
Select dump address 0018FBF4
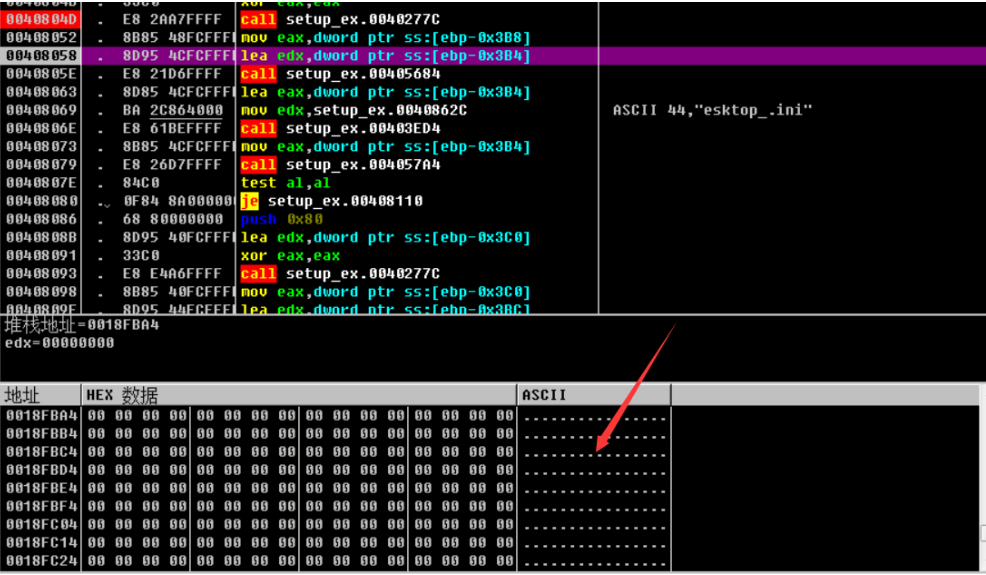click(x=42, y=506)
